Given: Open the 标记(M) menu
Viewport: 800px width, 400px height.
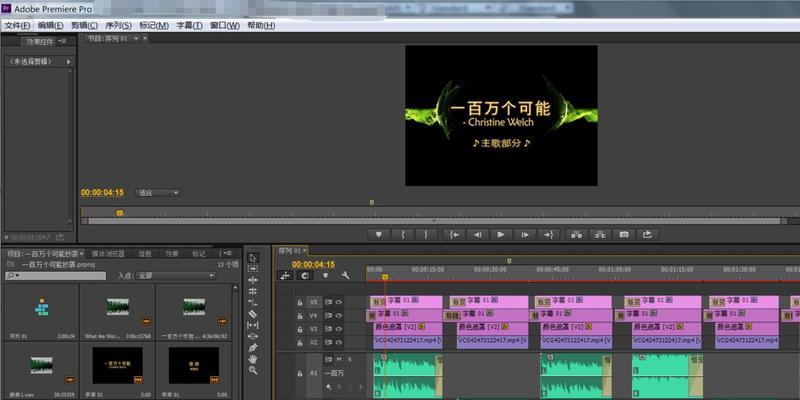Looking at the screenshot, I should click(x=154, y=26).
